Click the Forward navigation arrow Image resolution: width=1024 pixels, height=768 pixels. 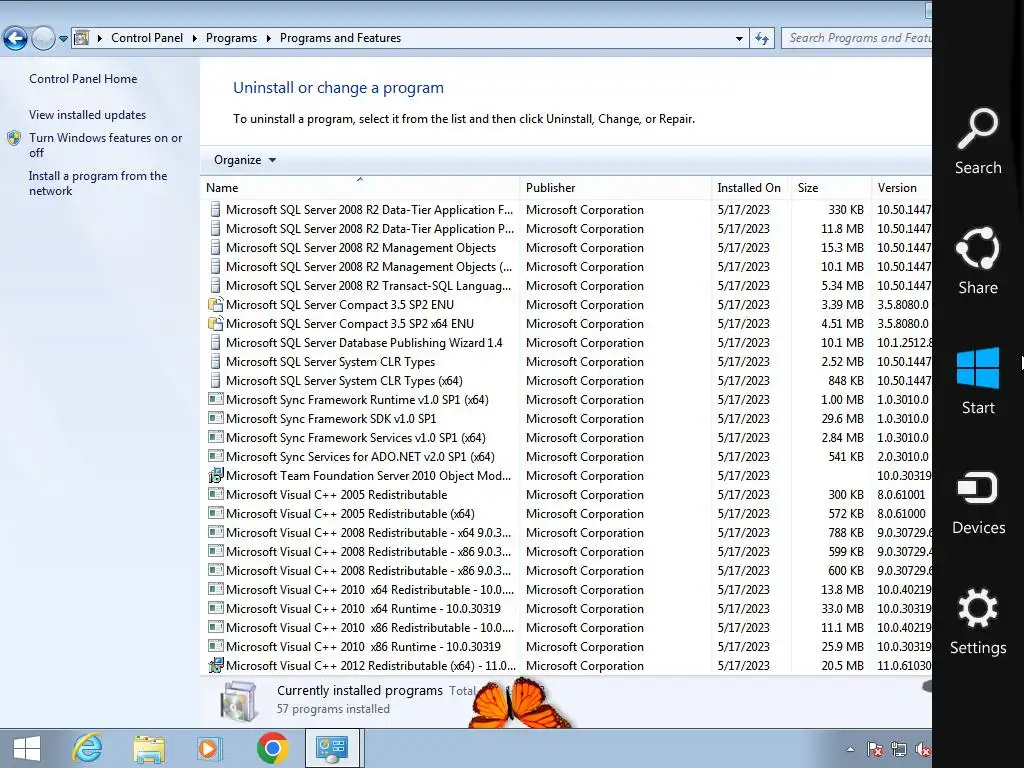43,39
